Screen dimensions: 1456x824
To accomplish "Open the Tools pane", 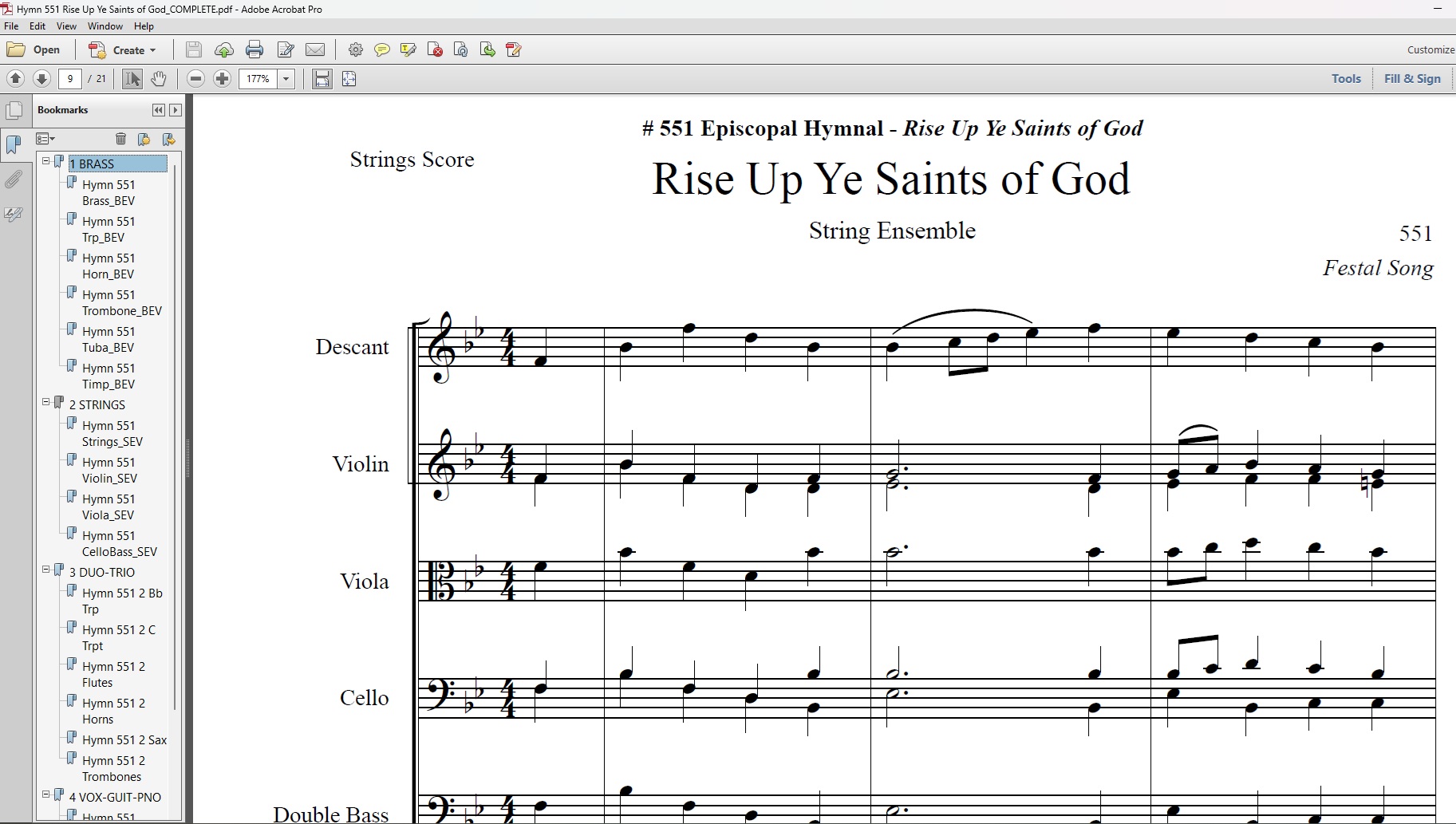I will (x=1346, y=78).
